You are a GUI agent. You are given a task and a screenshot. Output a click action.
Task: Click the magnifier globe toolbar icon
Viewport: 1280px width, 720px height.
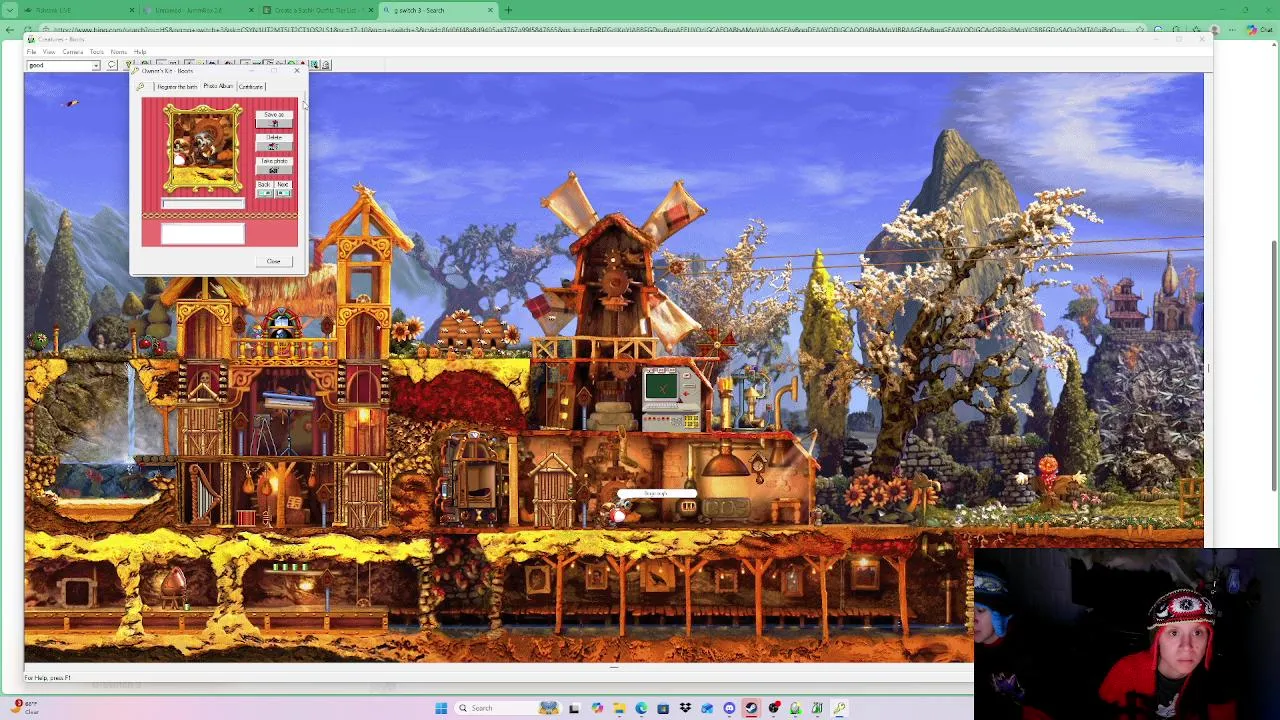click(314, 65)
